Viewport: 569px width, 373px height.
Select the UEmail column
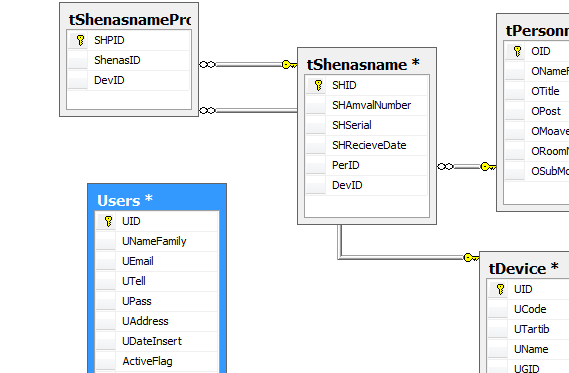157,261
